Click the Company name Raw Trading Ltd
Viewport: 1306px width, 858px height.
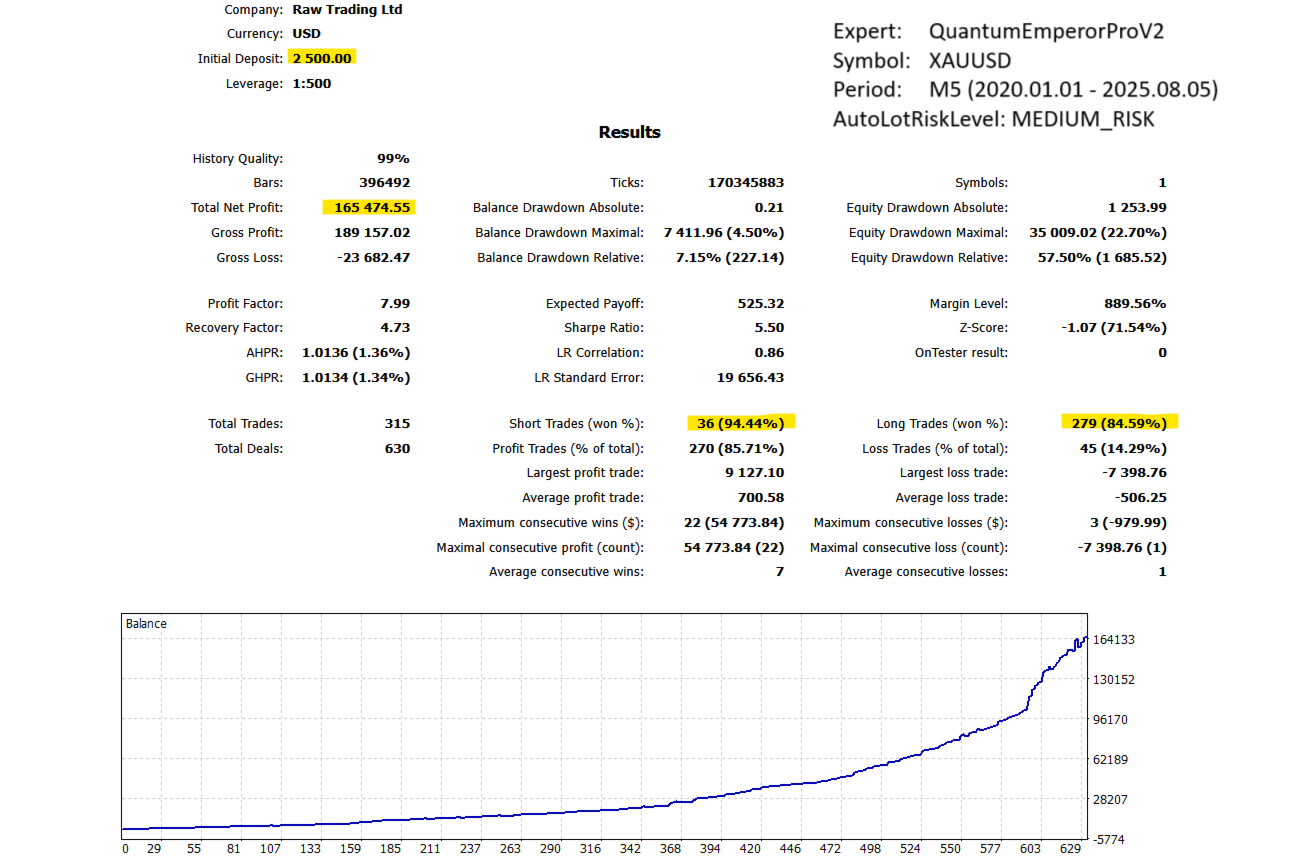348,10
